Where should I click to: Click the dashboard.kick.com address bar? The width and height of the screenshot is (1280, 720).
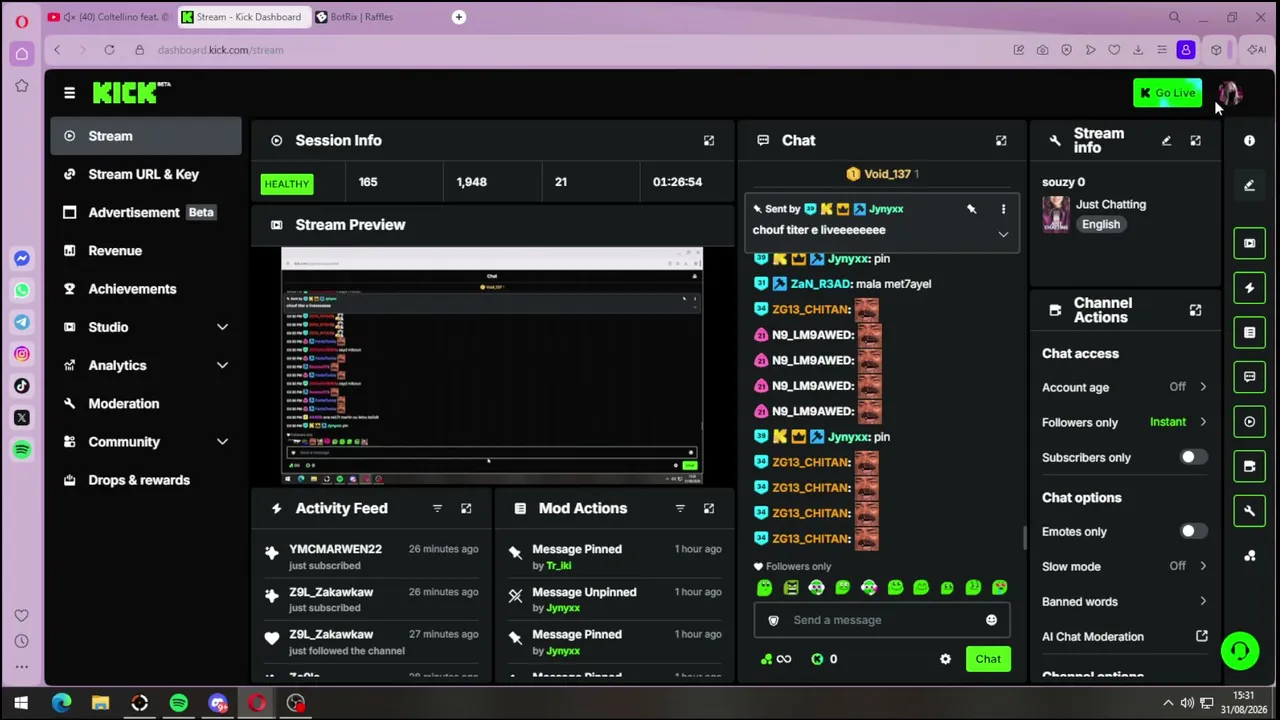pyautogui.click(x=220, y=50)
